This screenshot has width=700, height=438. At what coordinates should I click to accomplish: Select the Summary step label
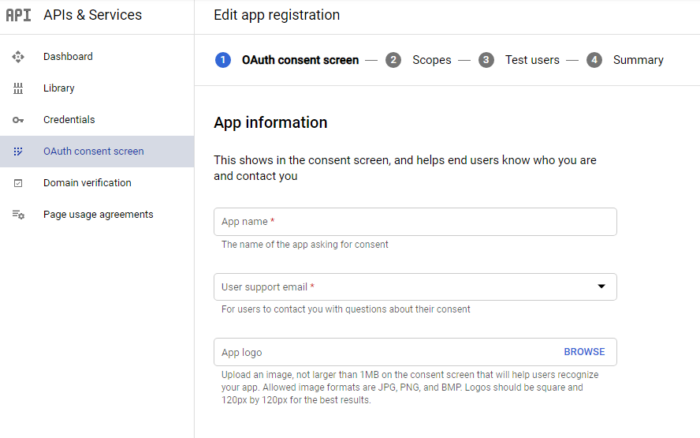coord(638,60)
